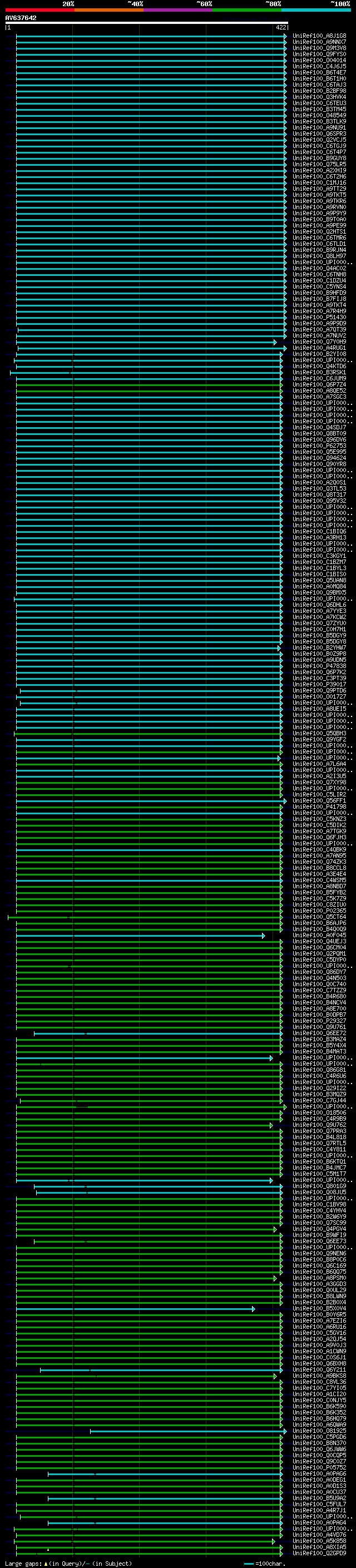
Task: Select hit label UniRef100_Q4KTD6
Action: click(319, 367)
